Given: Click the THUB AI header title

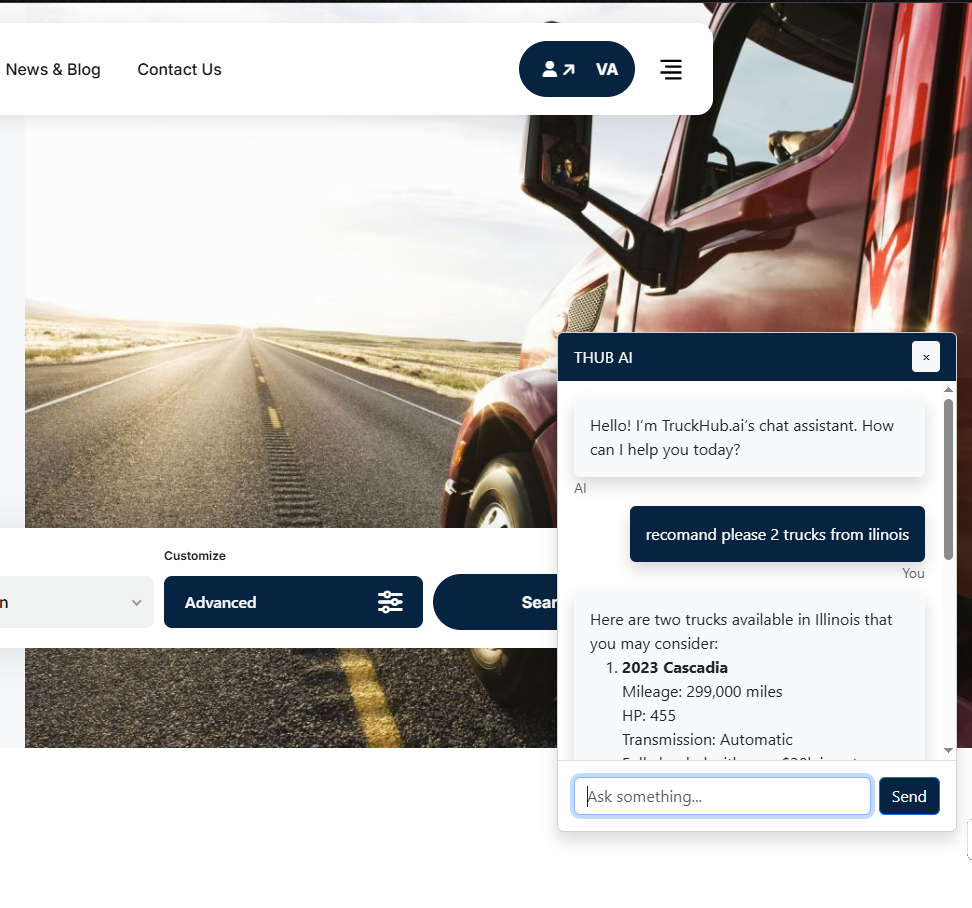Looking at the screenshot, I should point(603,357).
